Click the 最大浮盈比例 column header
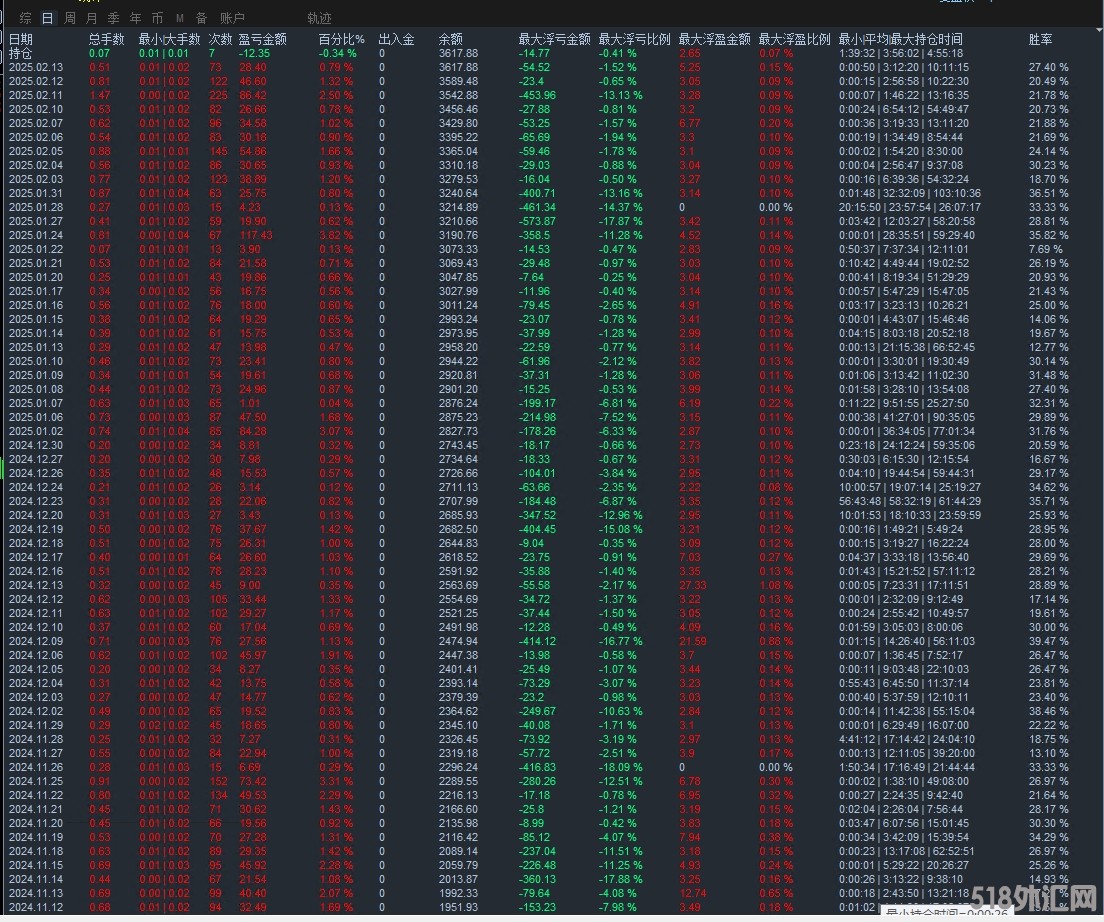The width and height of the screenshot is (1104, 922). click(795, 39)
